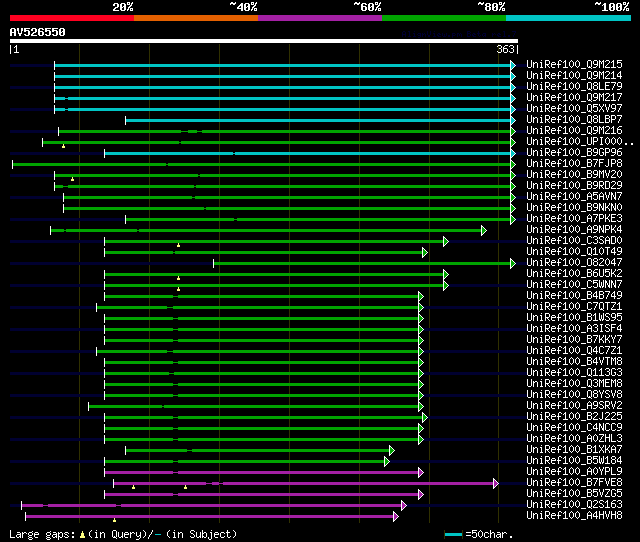Click the red 20% segment of color scale

coord(72,18)
